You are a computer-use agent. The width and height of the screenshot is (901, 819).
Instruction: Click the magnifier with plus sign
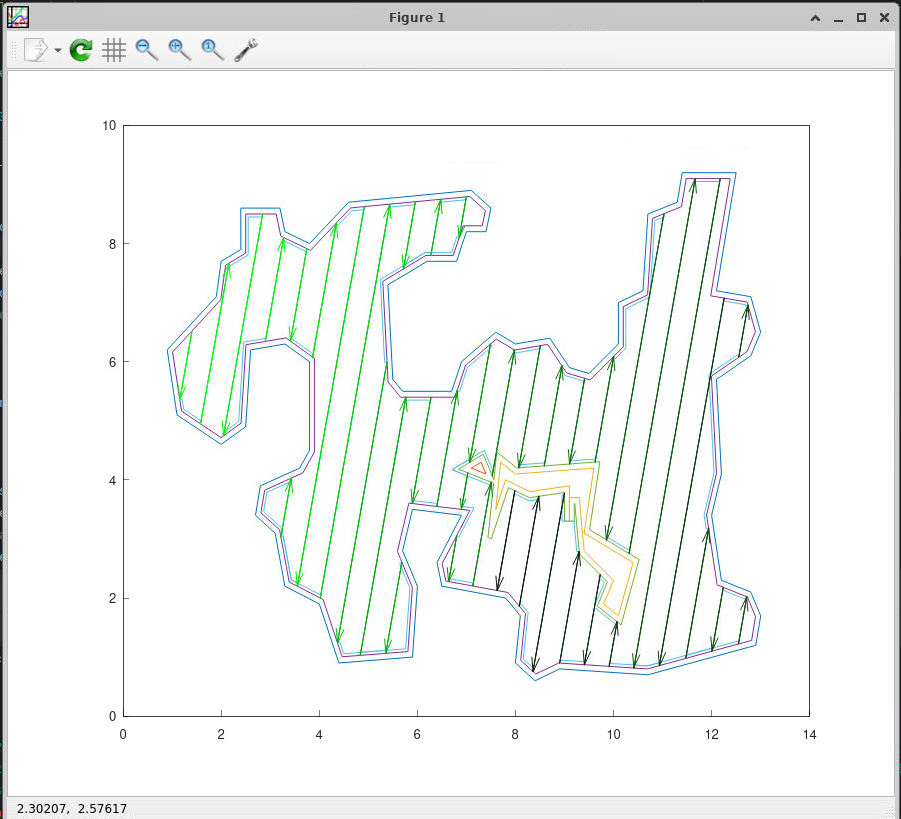click(x=180, y=50)
